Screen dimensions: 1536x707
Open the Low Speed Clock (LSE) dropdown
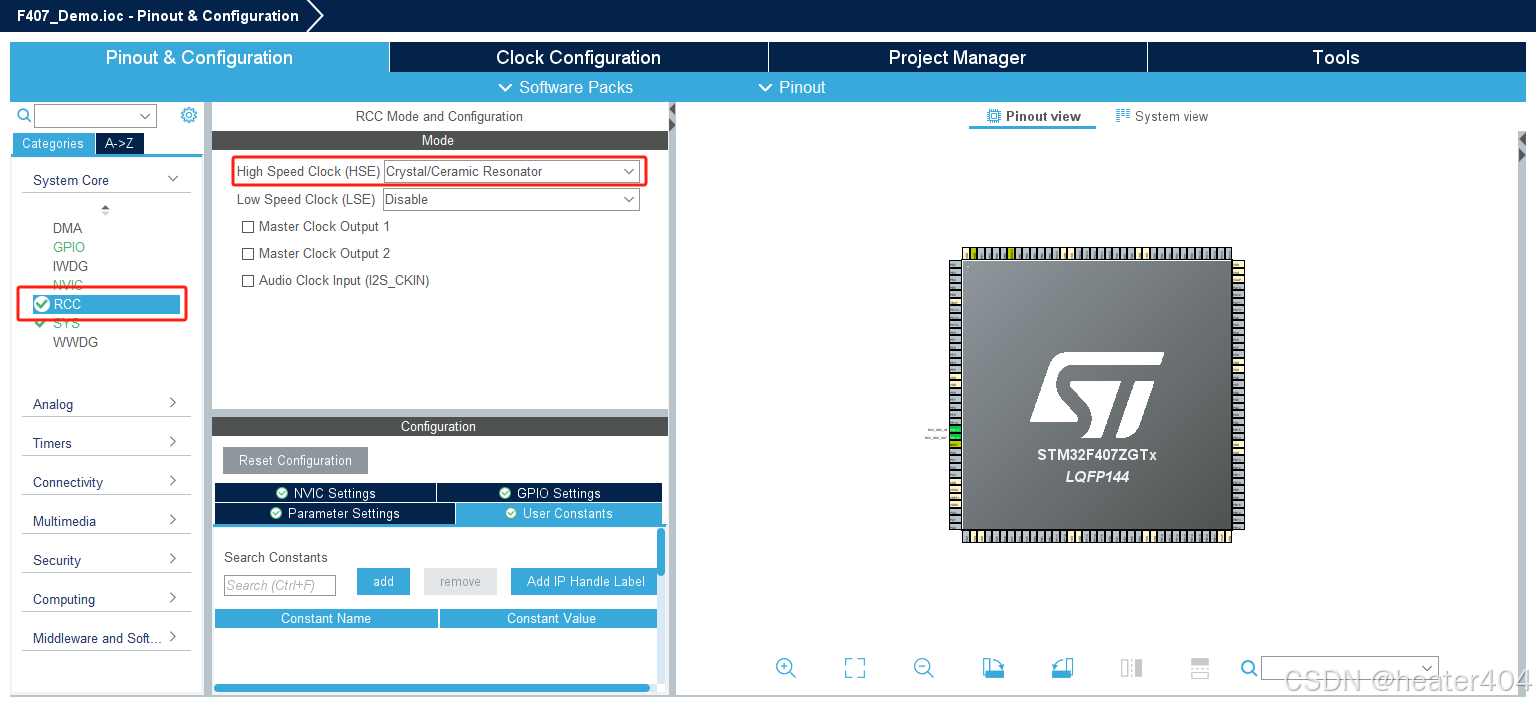coord(511,200)
